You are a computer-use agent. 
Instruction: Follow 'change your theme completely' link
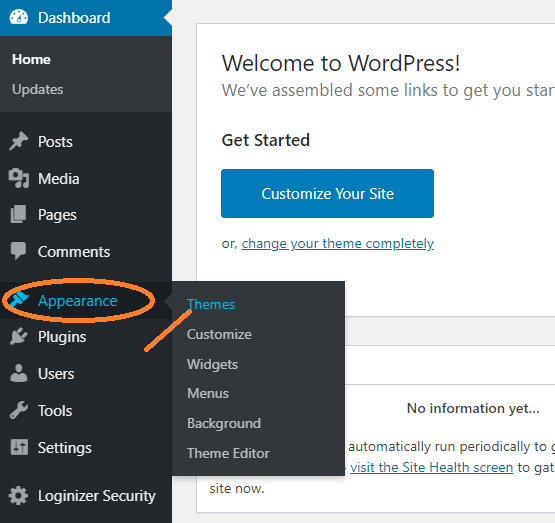tap(338, 244)
